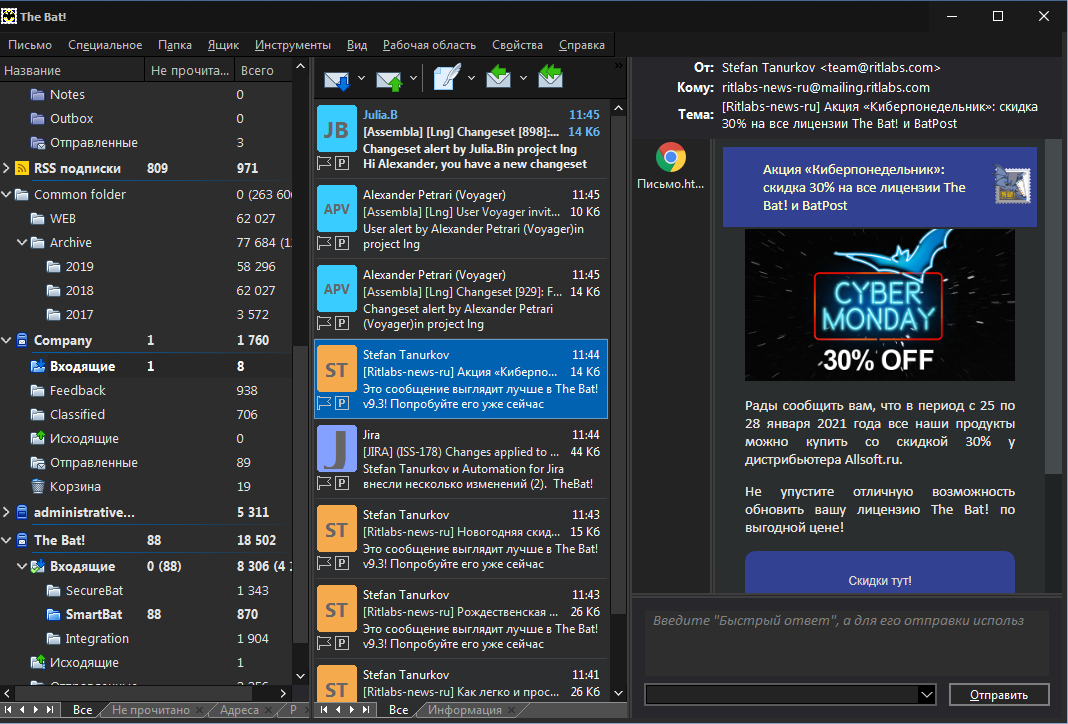Open the Свойства menu
Screen dimensions: 1068x724
[x=518, y=45]
